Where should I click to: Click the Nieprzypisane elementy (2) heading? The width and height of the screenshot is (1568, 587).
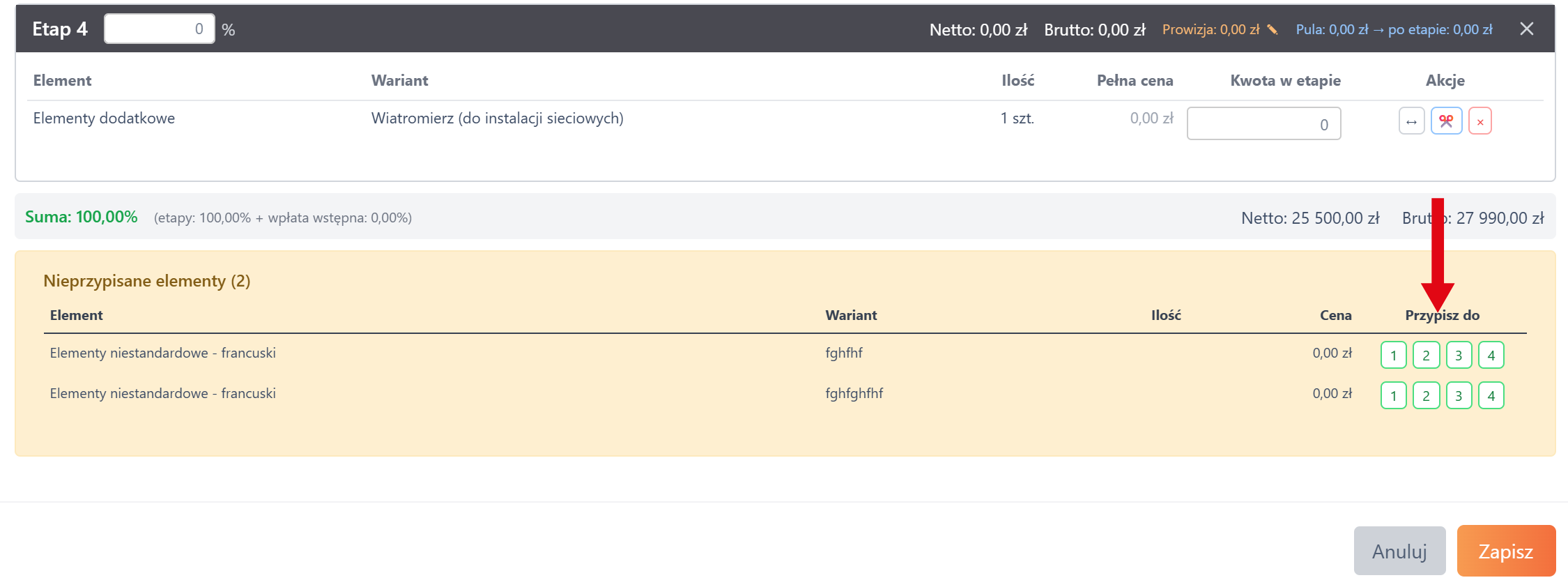tap(147, 281)
